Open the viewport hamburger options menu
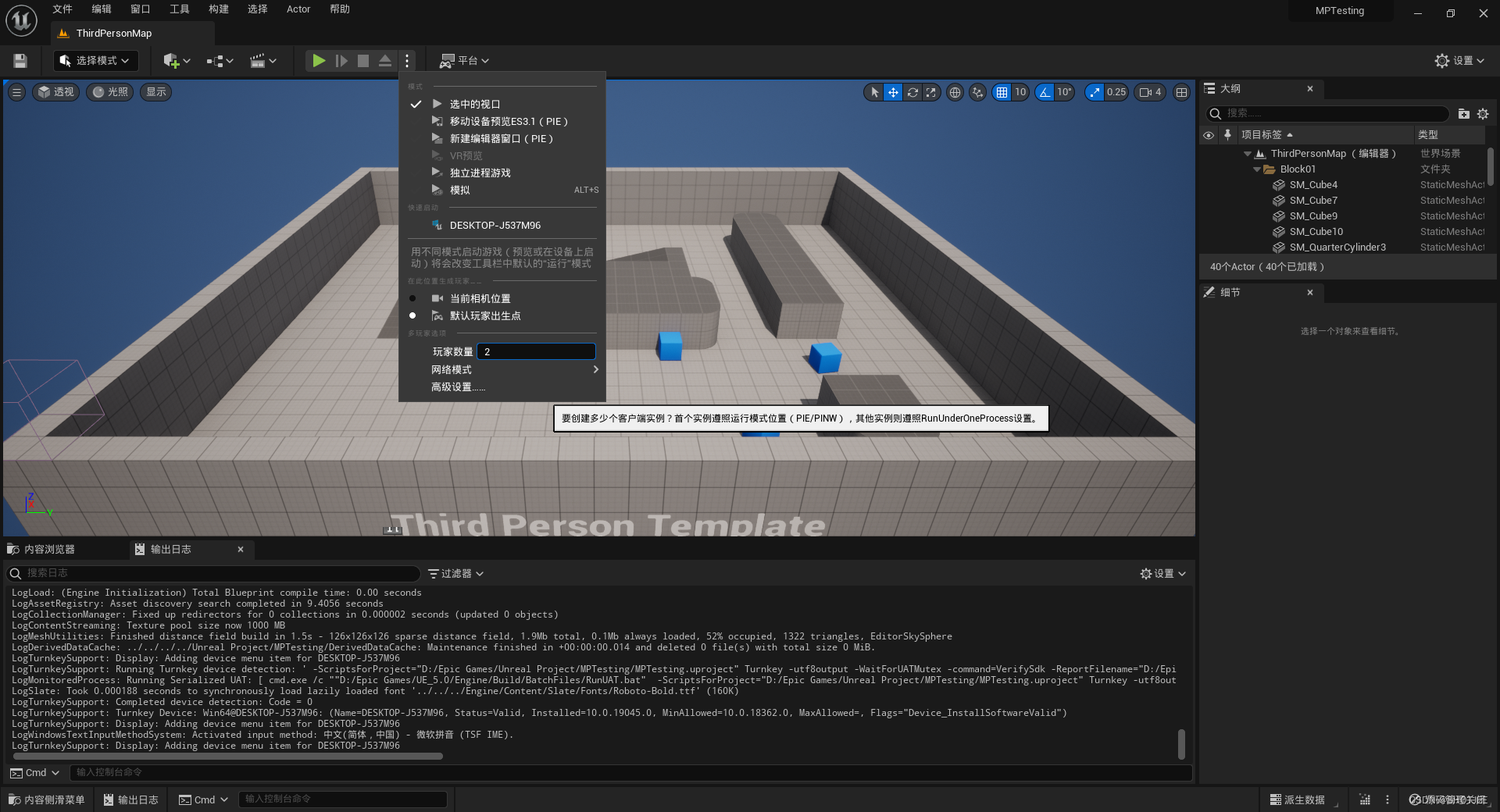The height and width of the screenshot is (812, 1500). 16,92
